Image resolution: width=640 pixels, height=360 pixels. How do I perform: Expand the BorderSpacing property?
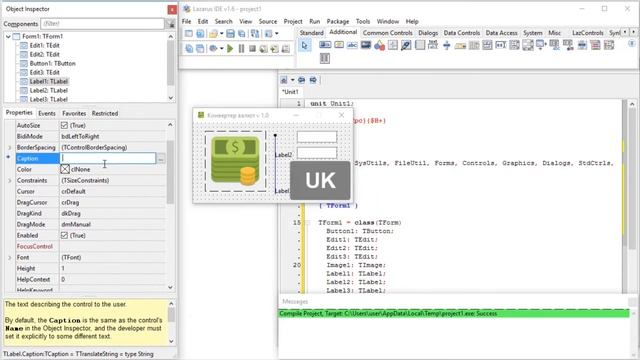click(x=10, y=147)
